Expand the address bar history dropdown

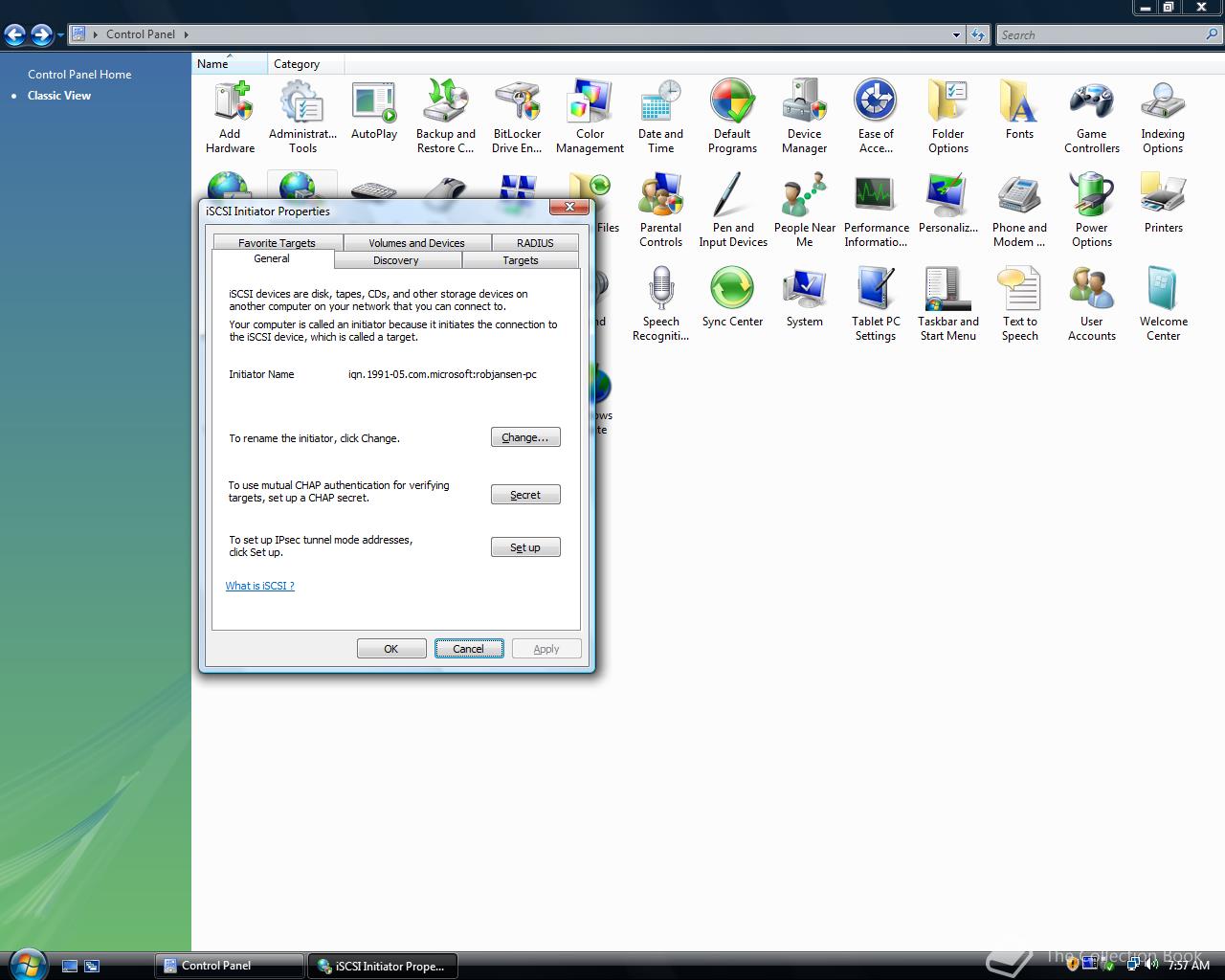click(956, 34)
